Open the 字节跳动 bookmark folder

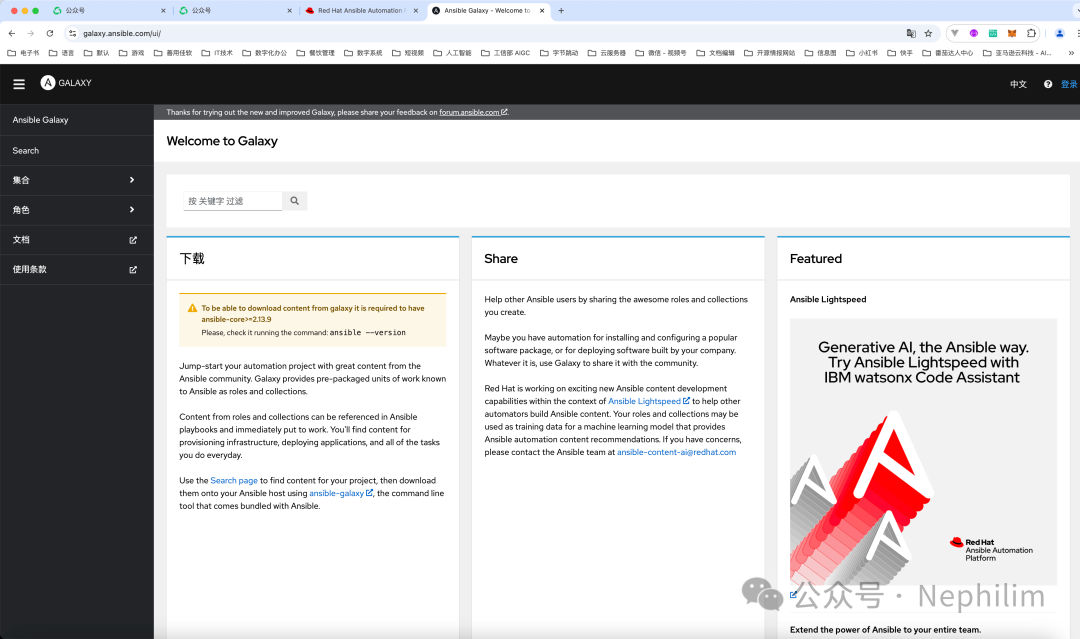pos(559,52)
